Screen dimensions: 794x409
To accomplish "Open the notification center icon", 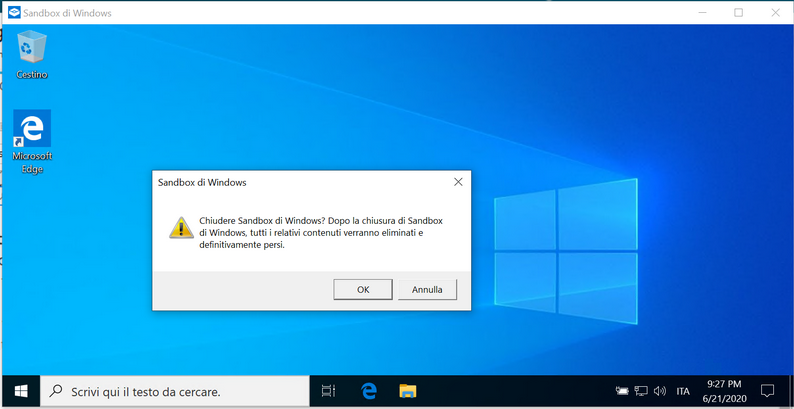I will pyautogui.click(x=767, y=391).
